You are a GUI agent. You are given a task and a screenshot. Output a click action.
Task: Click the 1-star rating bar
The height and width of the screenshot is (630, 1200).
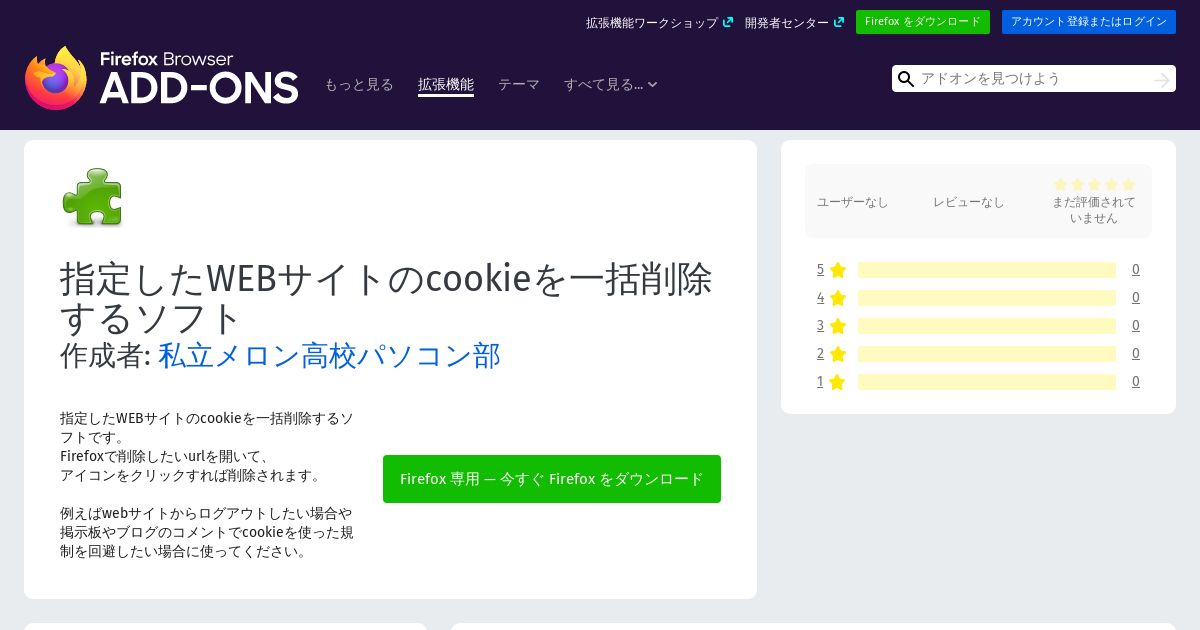coord(987,382)
